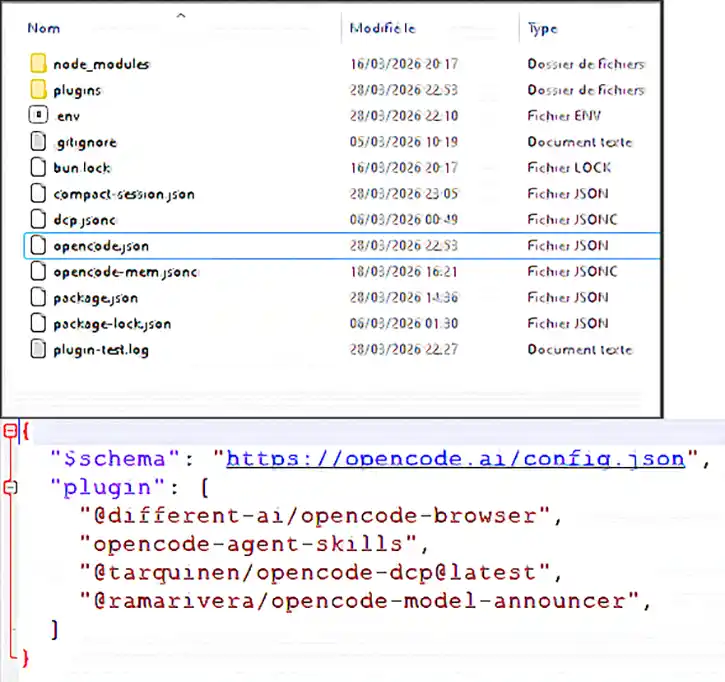Click the opencode-mem.jsonc file name
This screenshot has height=682, width=725.
(x=126, y=272)
